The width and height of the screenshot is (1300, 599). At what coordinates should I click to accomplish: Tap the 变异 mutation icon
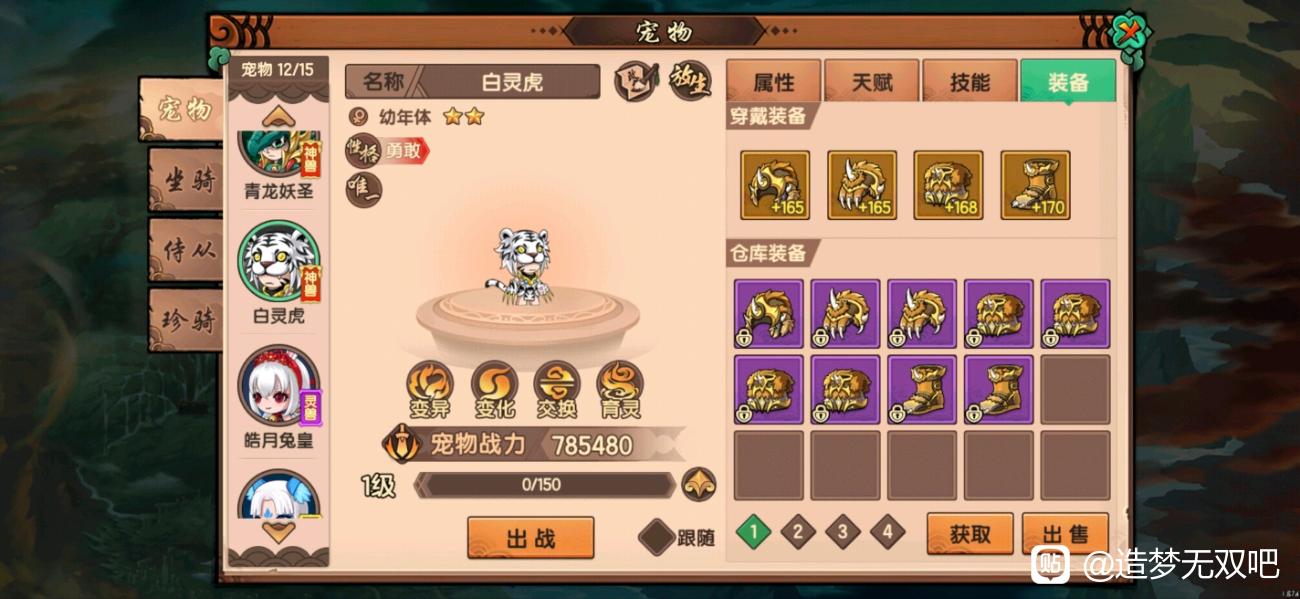(x=430, y=389)
